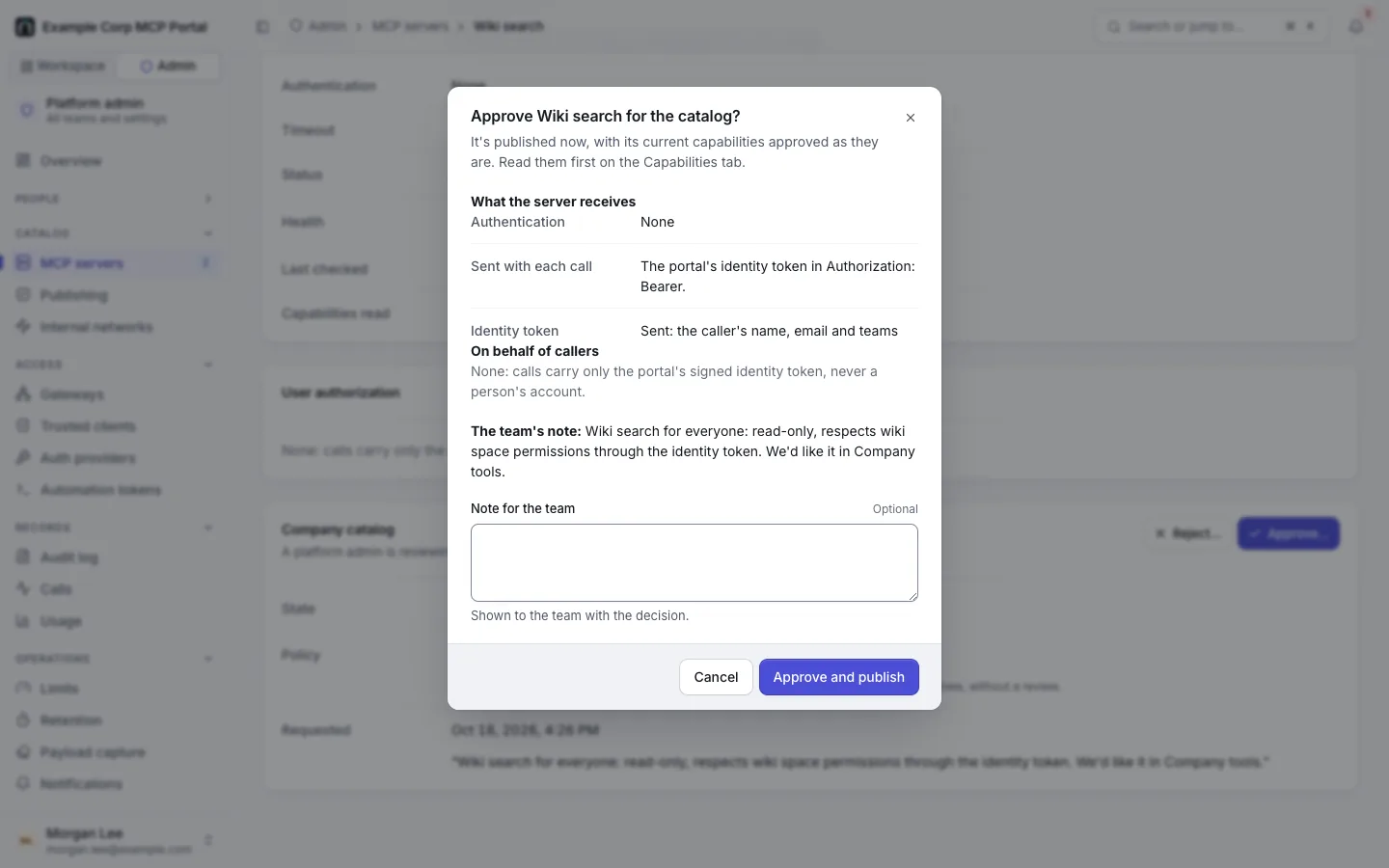Screen dimensions: 1389x868
Task: Open the Retention page
Action: pos(116,720)
